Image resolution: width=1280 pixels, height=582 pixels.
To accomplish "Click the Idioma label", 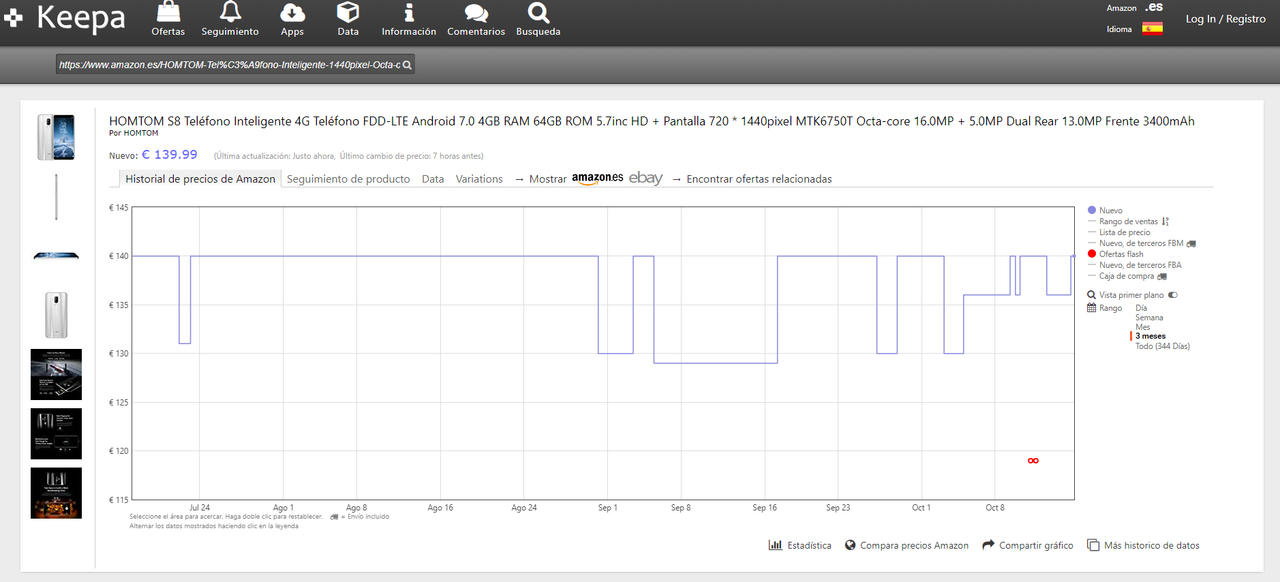I will tap(1119, 29).
